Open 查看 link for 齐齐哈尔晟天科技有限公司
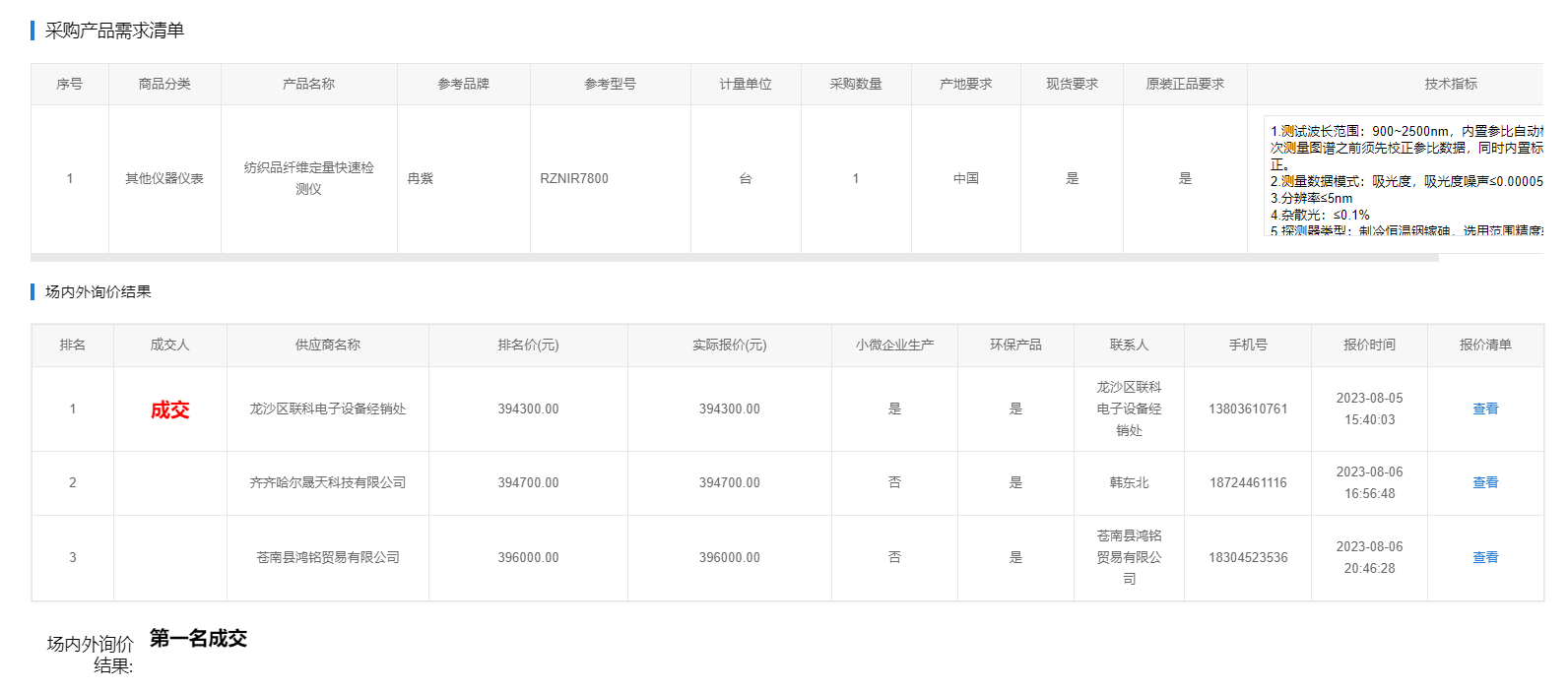Screen dimensions: 1568x692 [1484, 482]
